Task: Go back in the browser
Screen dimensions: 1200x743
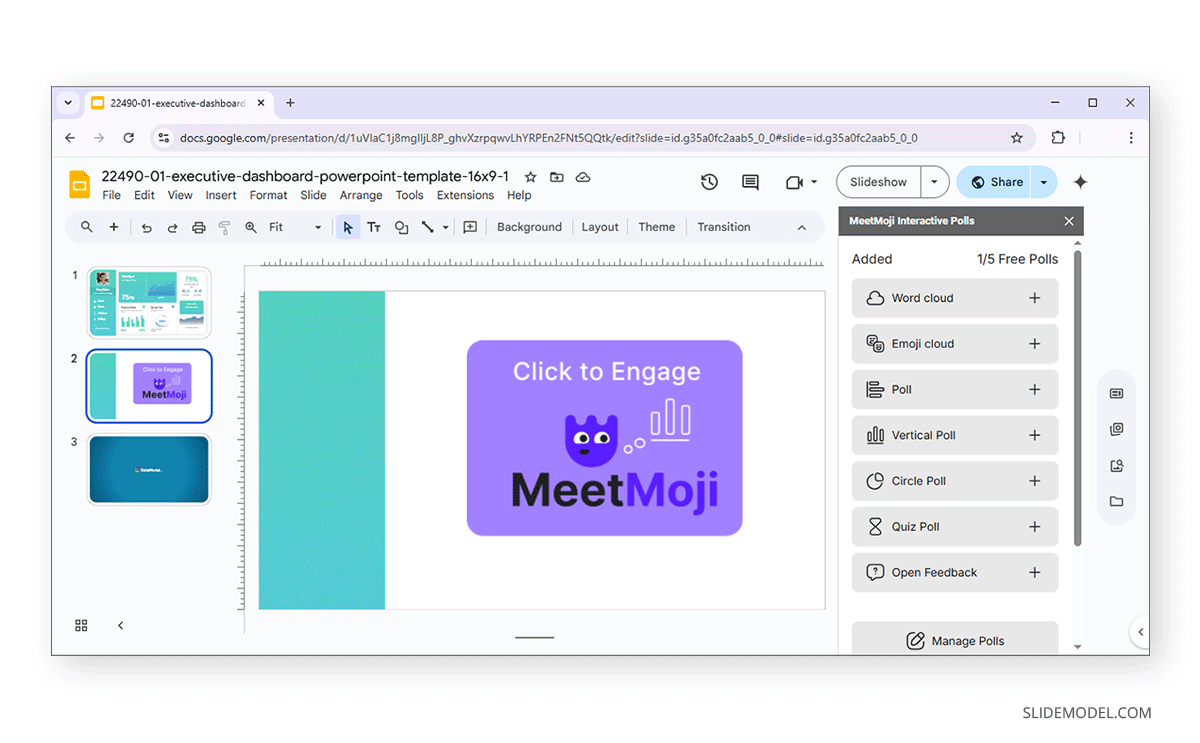Action: tap(70, 138)
